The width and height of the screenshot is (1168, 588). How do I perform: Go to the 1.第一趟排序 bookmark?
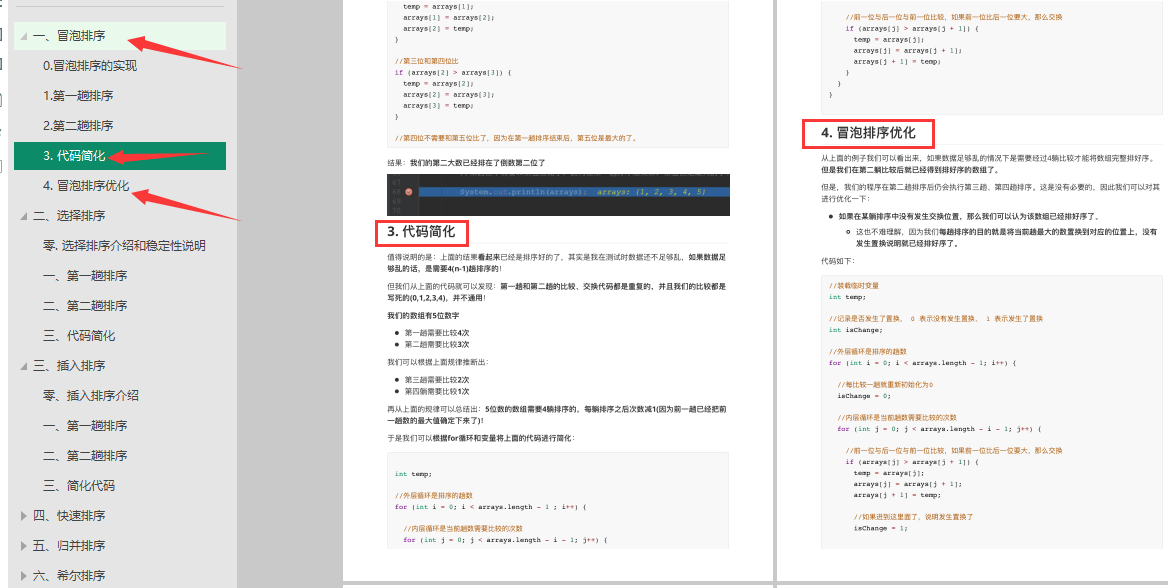coord(78,95)
